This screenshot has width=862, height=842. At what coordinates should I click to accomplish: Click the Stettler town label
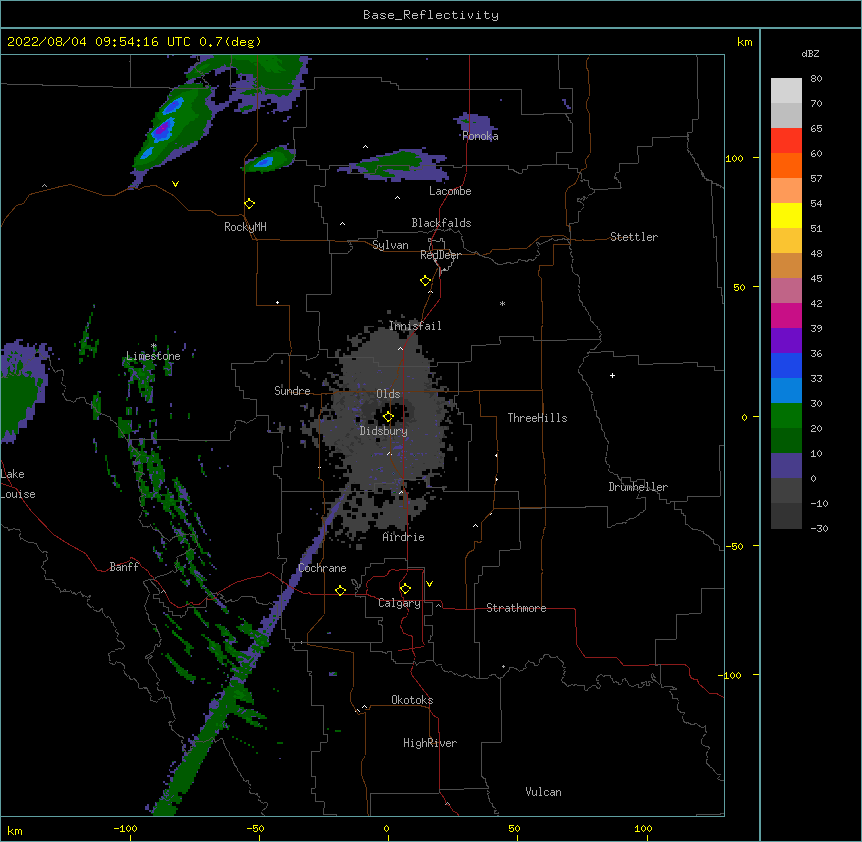click(634, 237)
